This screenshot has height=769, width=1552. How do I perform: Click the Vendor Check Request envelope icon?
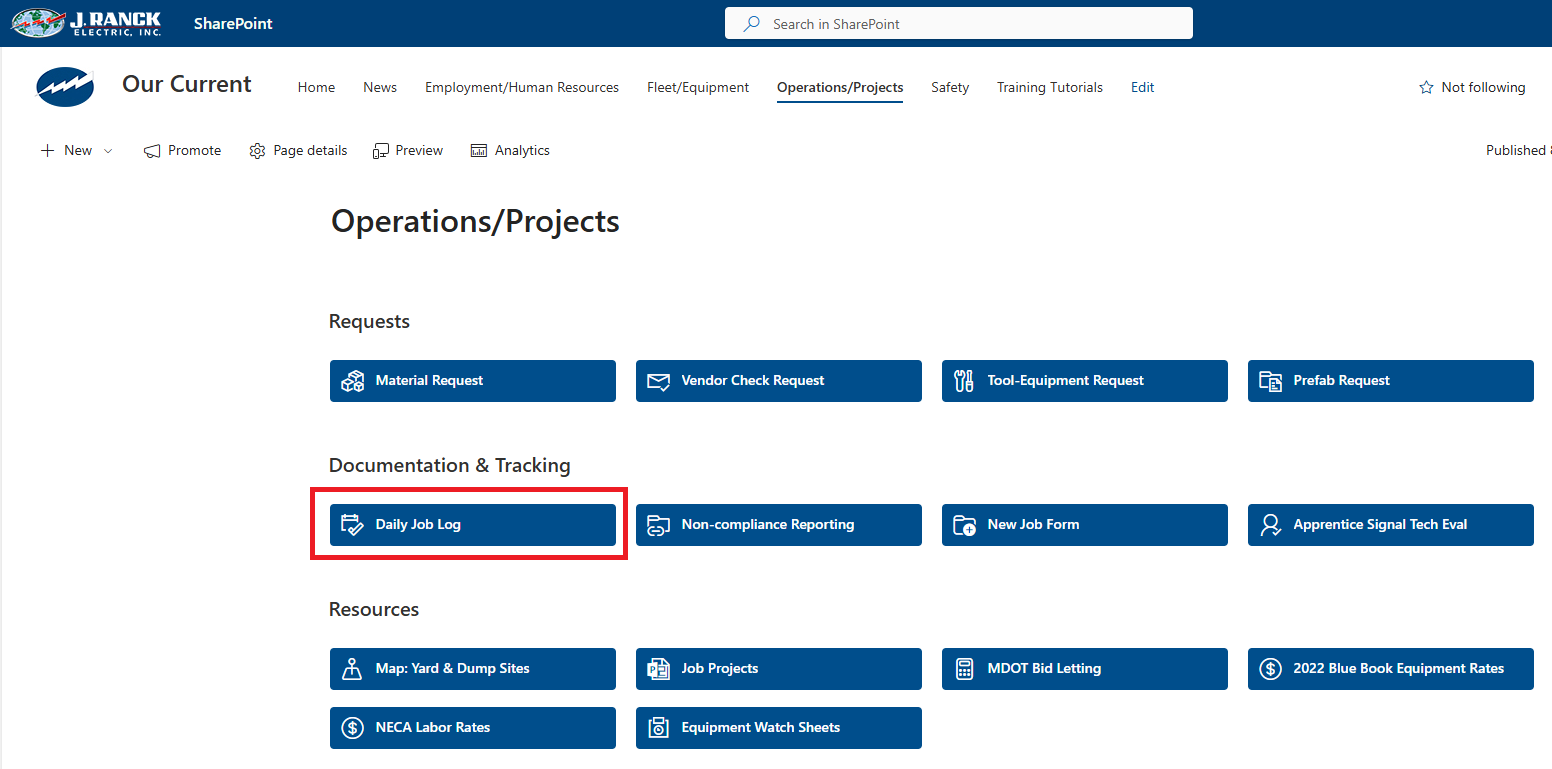coord(658,381)
